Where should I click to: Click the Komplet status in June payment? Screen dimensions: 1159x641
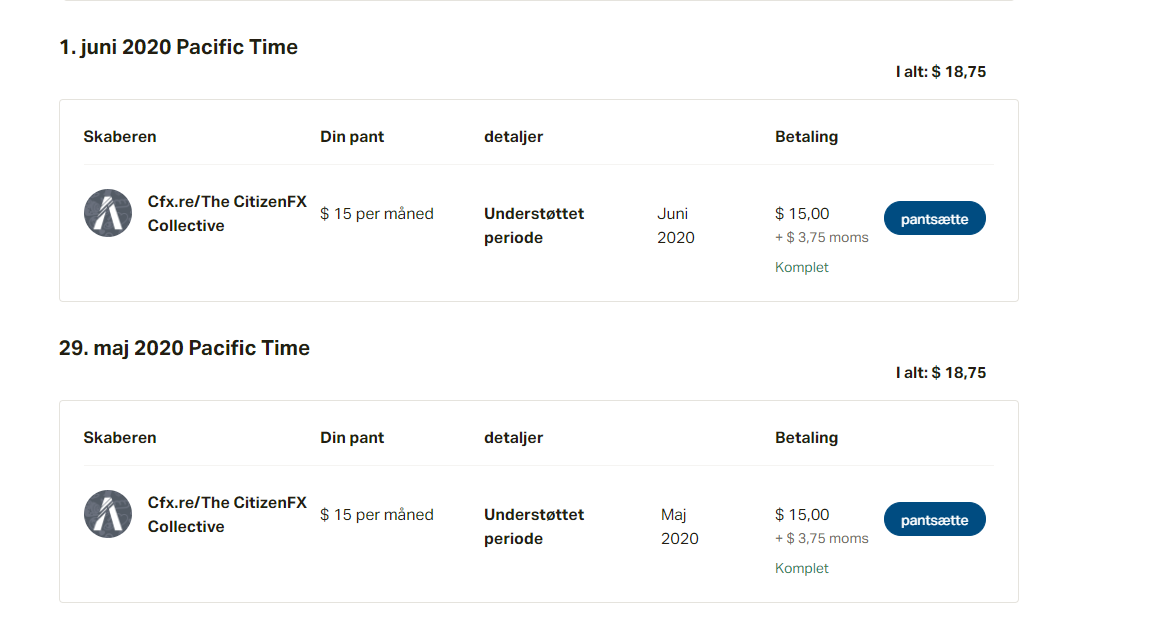802,267
